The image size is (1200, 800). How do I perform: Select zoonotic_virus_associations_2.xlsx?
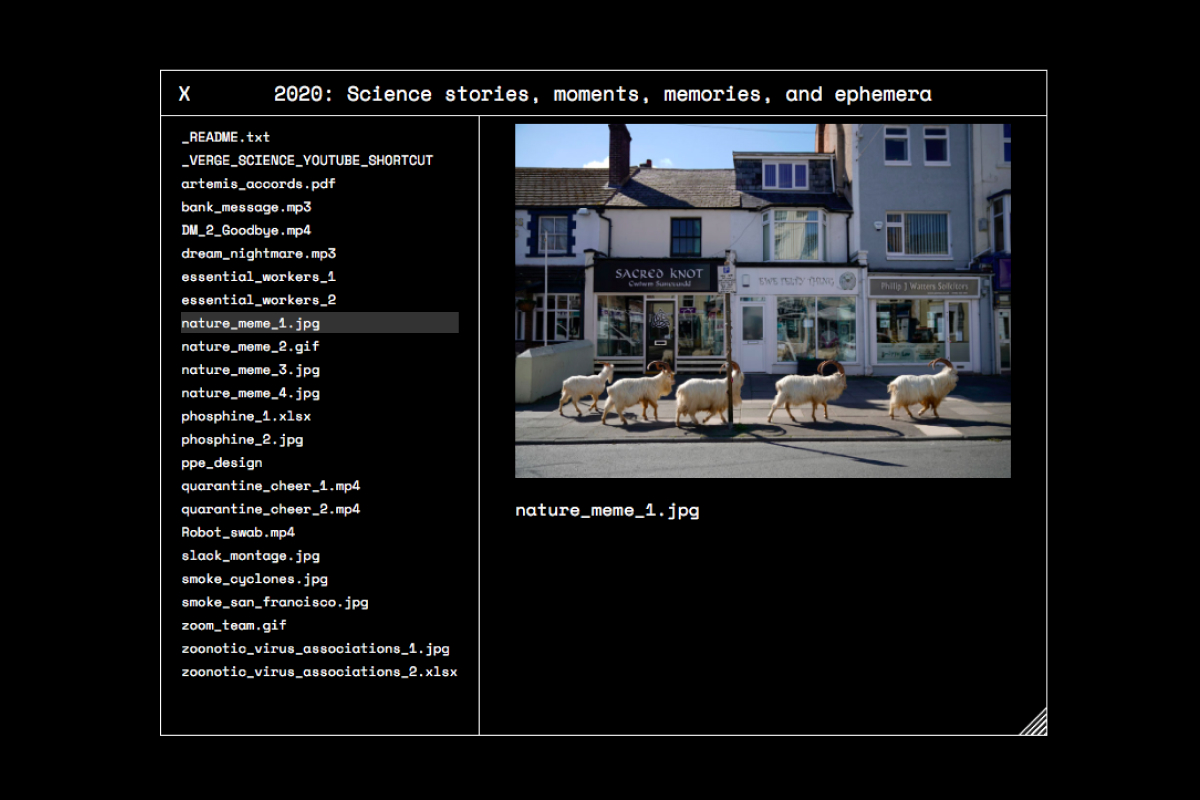(319, 672)
